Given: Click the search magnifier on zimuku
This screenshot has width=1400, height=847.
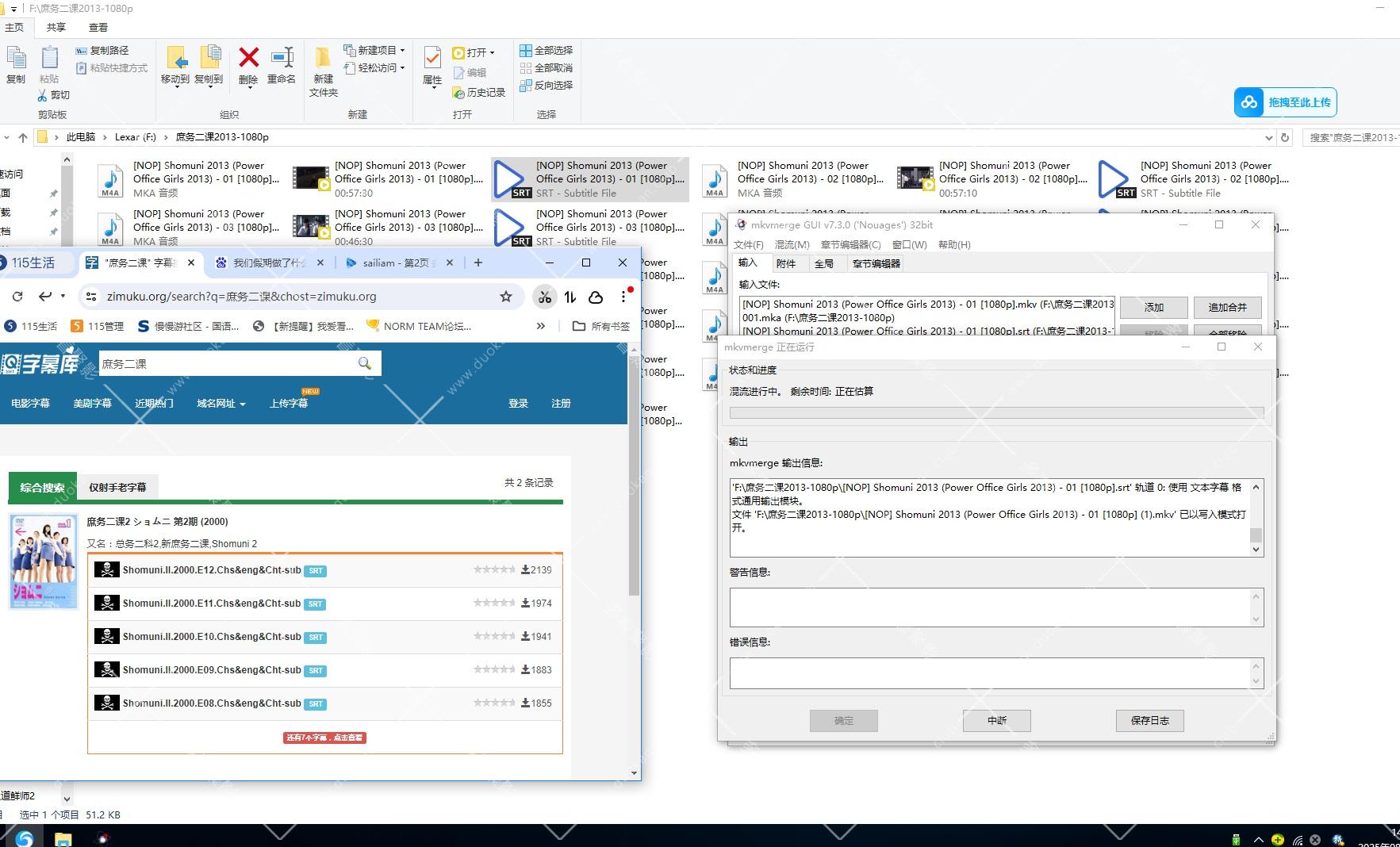Looking at the screenshot, I should click(365, 363).
